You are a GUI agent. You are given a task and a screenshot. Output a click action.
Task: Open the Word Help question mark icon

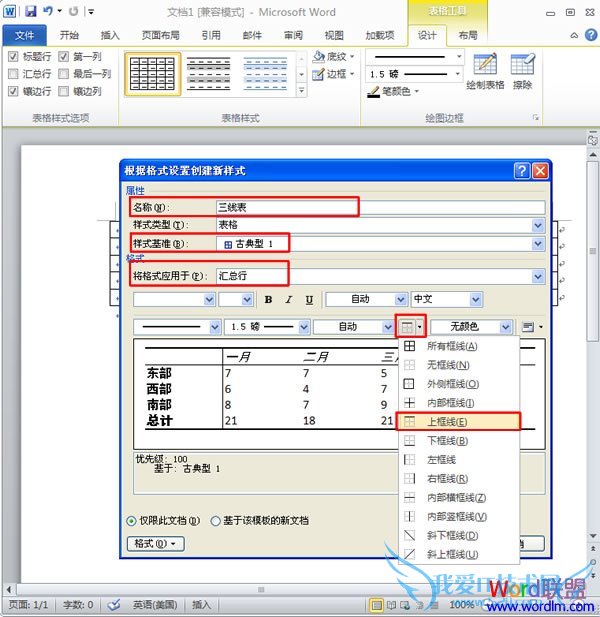click(591, 35)
